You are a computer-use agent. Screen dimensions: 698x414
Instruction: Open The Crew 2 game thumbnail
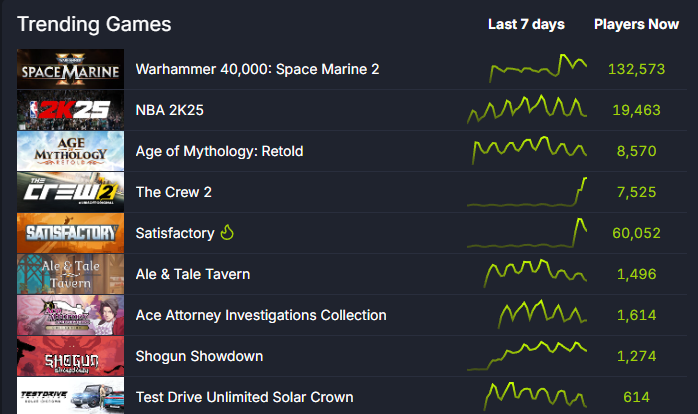tap(70, 192)
